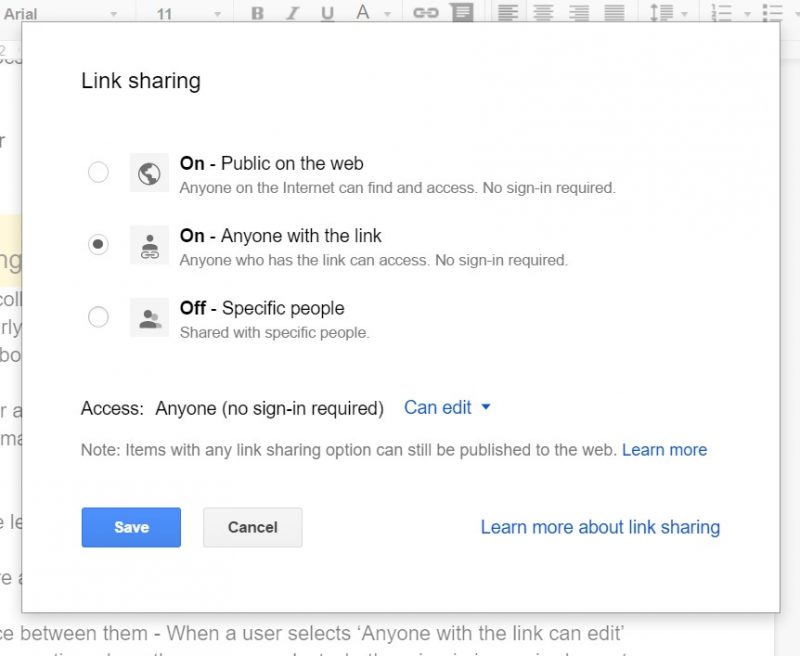Apply right alignment in the toolbar
Image resolution: width=800 pixels, height=656 pixels.
[579, 13]
